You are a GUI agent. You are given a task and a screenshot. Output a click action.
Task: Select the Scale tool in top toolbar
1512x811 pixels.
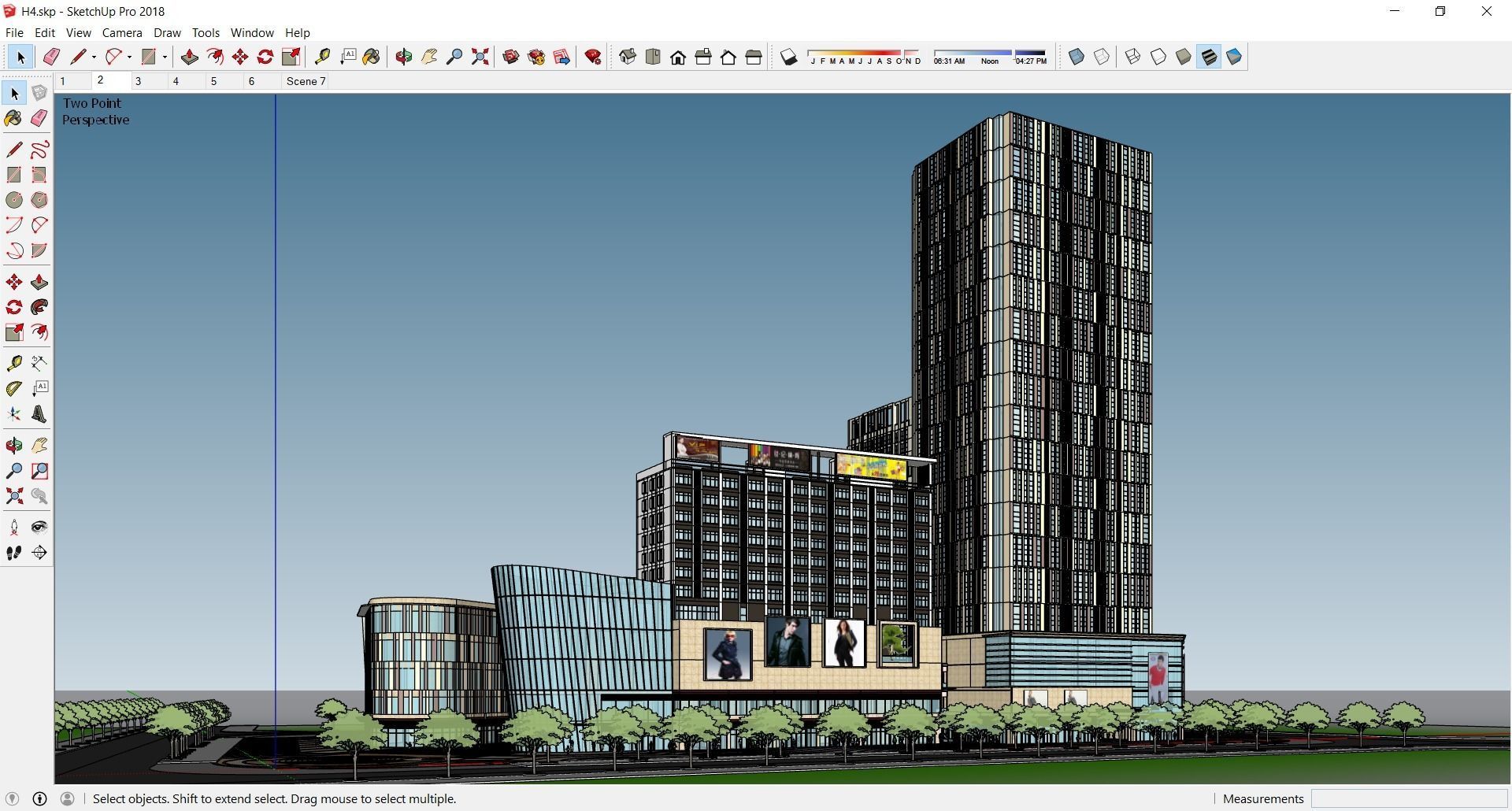tap(291, 57)
